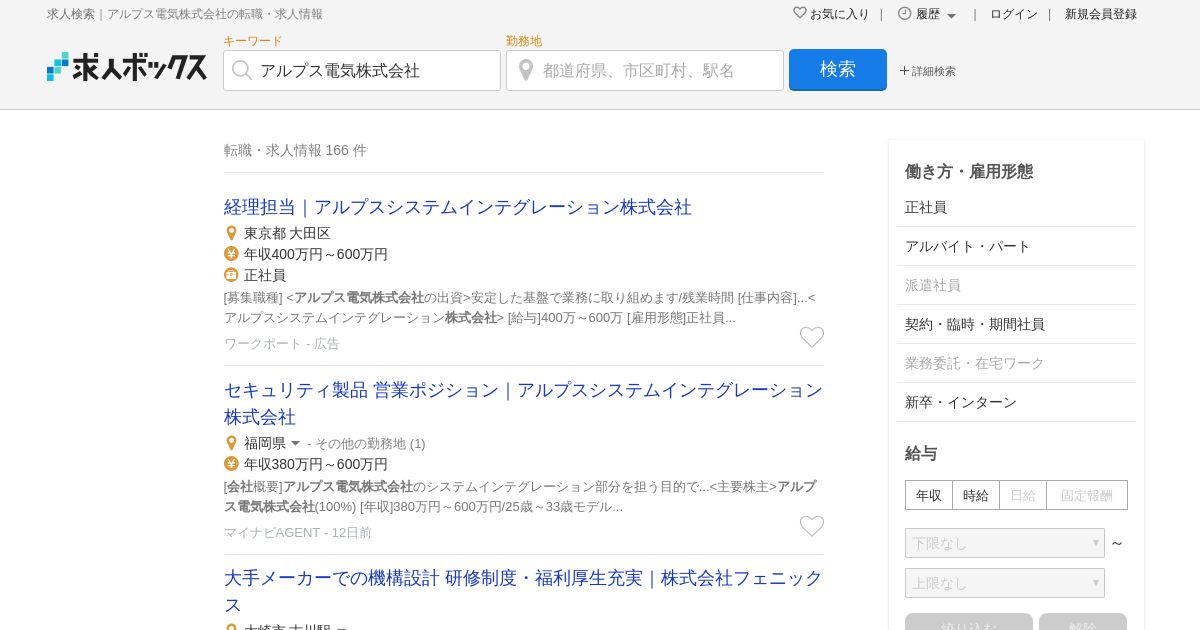This screenshot has width=1200, height=630.
Task: Click the plus icon next to 詳細検索
Action: click(x=904, y=71)
